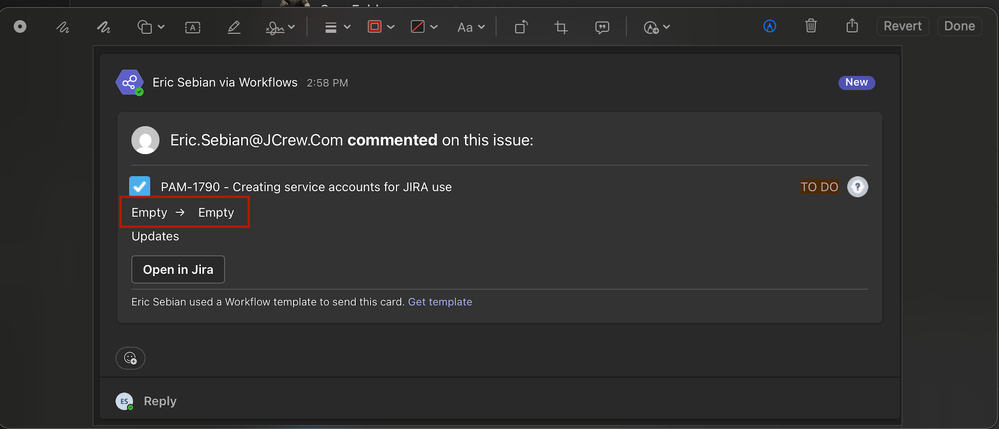Viewport: 999px width, 429px height.
Task: Select the Crop tool
Action: point(561,27)
